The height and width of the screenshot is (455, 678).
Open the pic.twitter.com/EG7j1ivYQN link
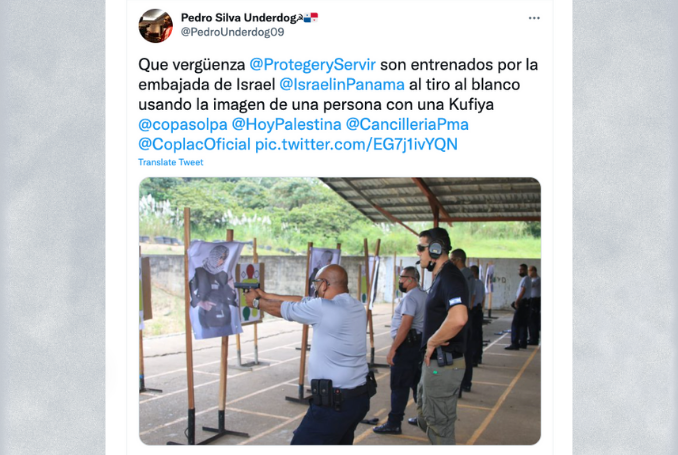point(356,144)
